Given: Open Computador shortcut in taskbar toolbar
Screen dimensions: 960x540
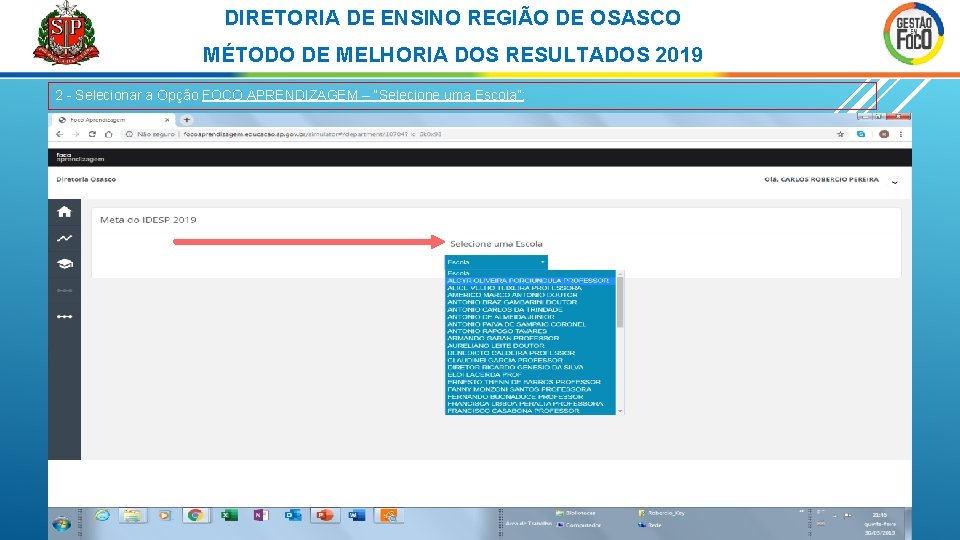Looking at the screenshot, I should point(579,525).
